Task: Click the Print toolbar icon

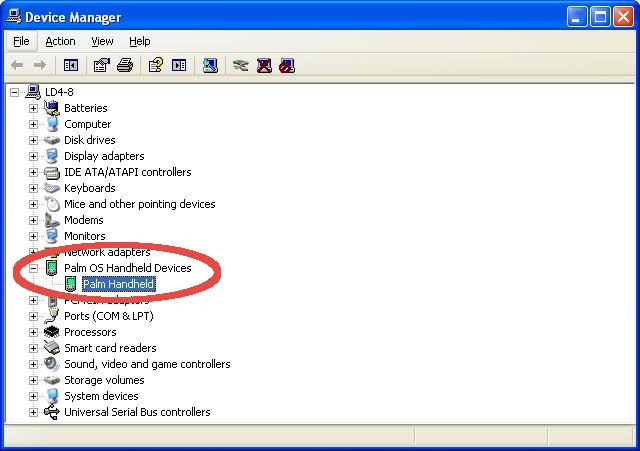Action: click(x=125, y=65)
